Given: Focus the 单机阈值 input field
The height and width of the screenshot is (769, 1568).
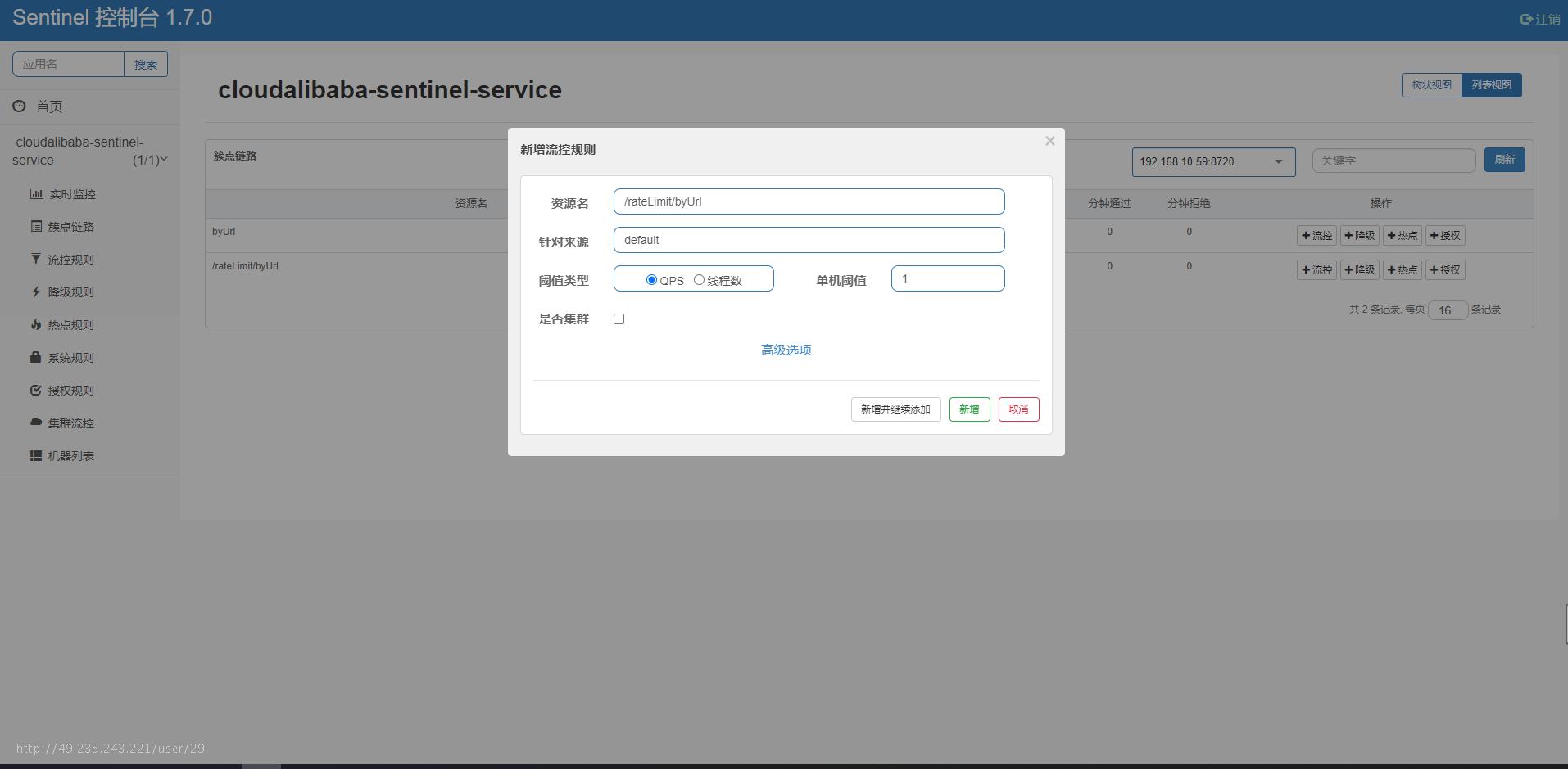Looking at the screenshot, I should tap(948, 278).
